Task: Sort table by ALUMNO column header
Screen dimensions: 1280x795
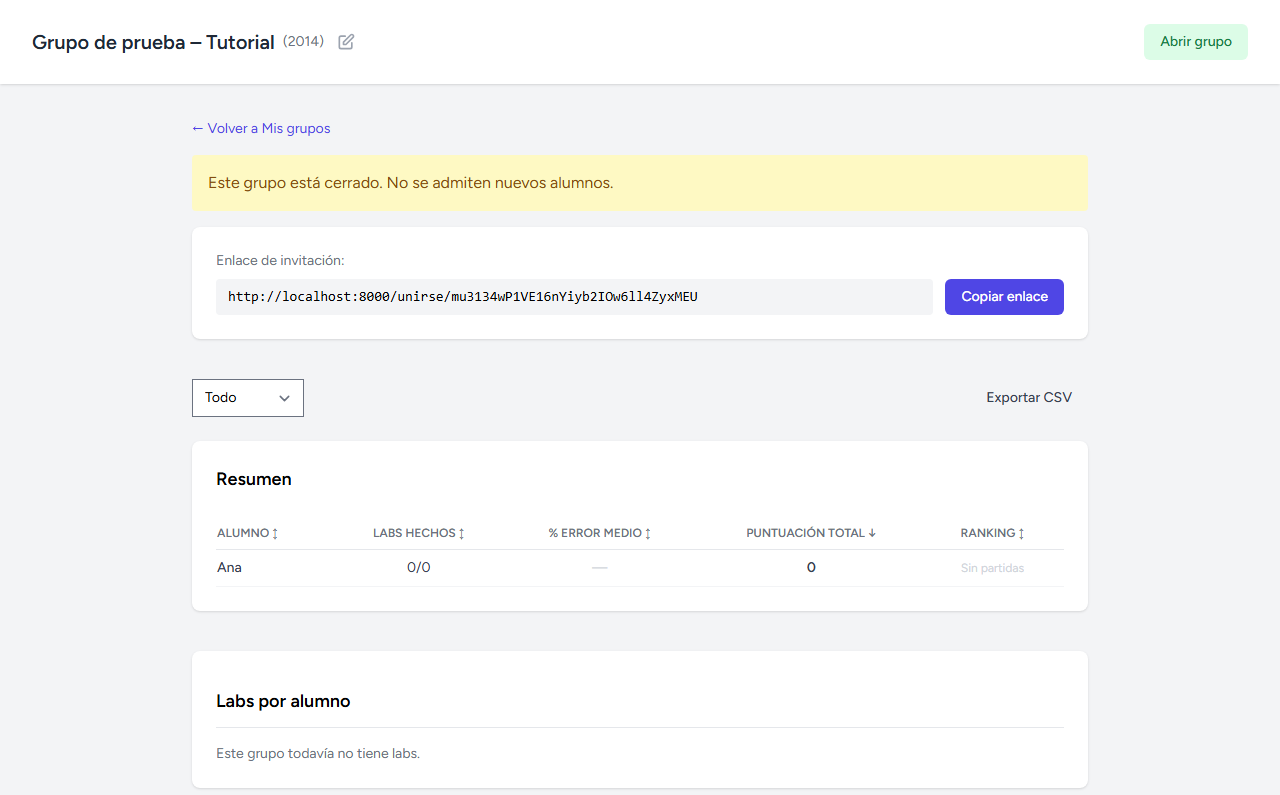Action: (248, 533)
